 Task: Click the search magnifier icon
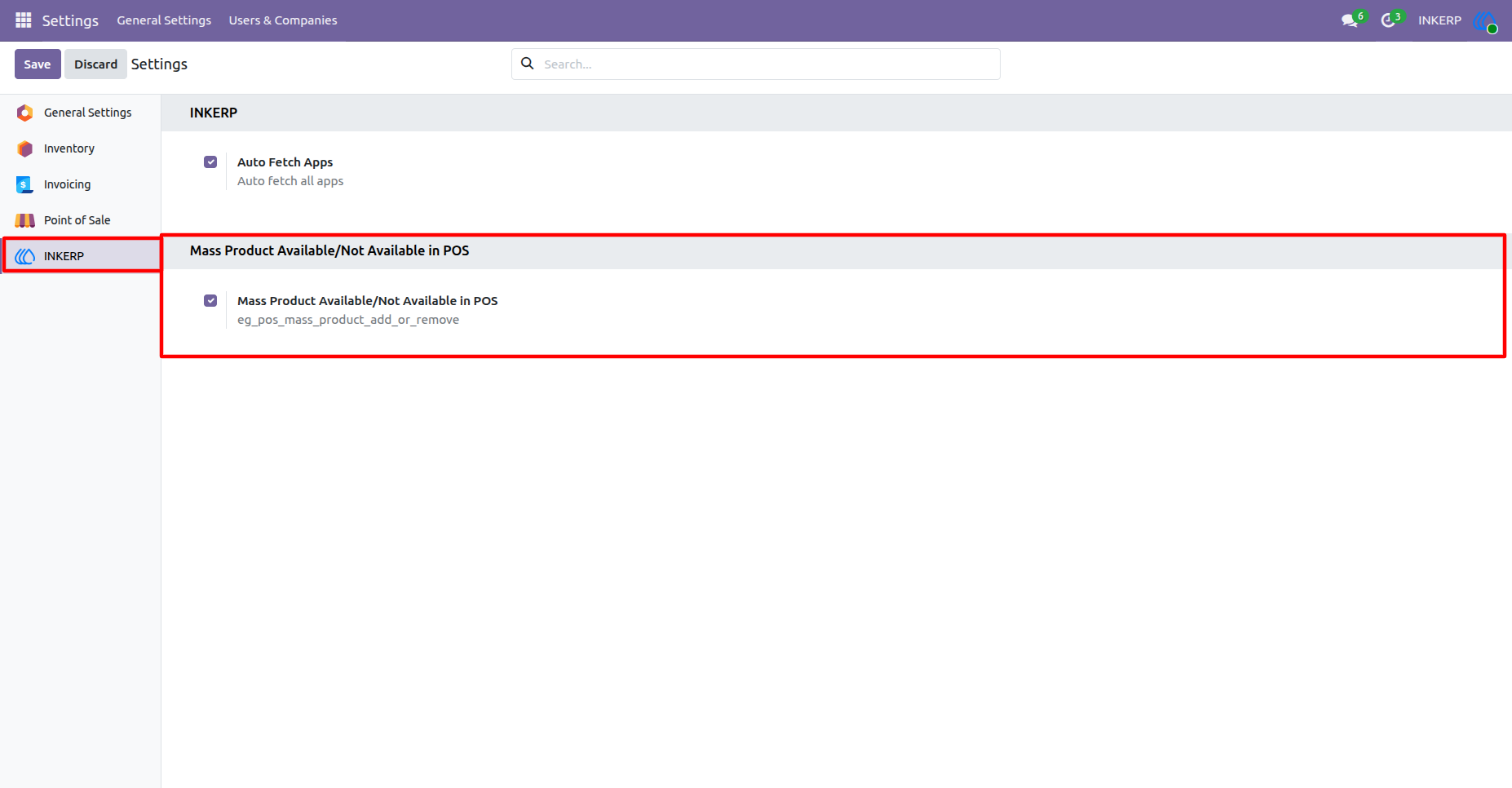coord(528,64)
